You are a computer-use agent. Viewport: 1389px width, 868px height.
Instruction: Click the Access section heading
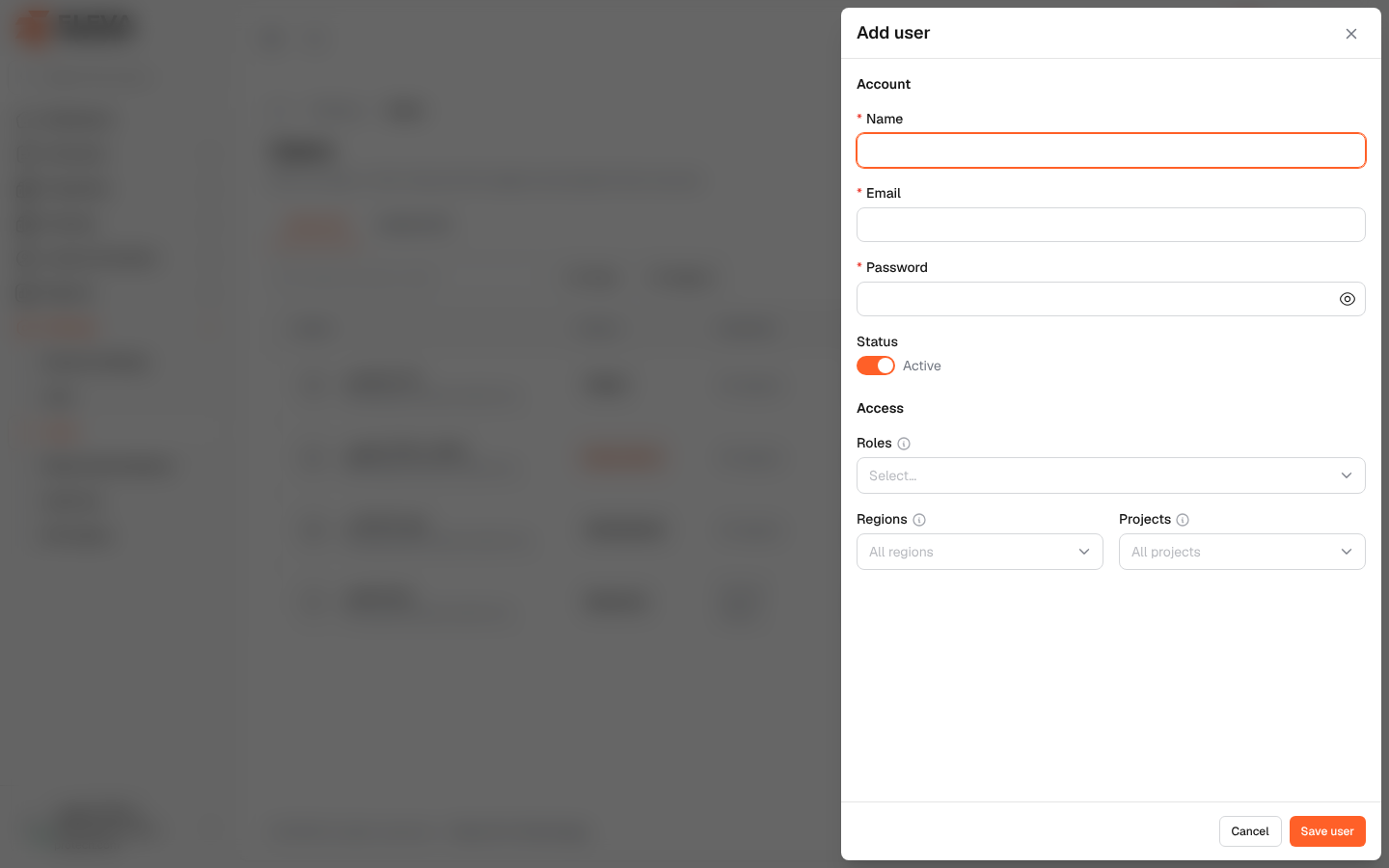(880, 408)
